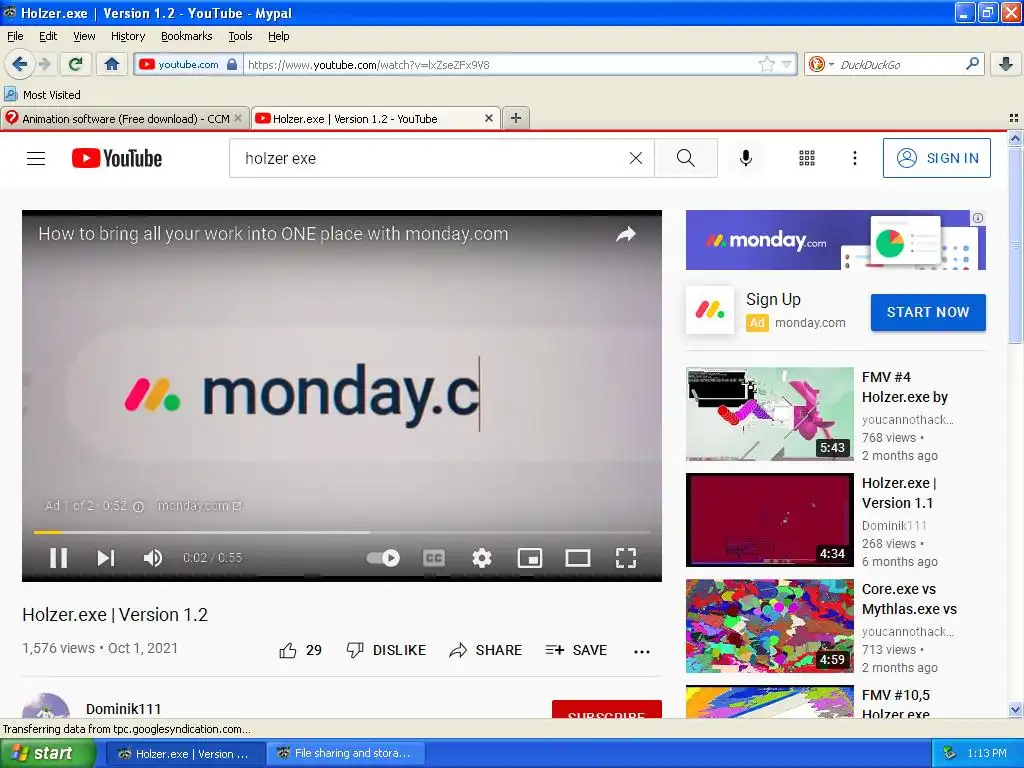This screenshot has width=1024, height=768.
Task: Expand the address bar history dropdown arrow
Action: click(786, 64)
